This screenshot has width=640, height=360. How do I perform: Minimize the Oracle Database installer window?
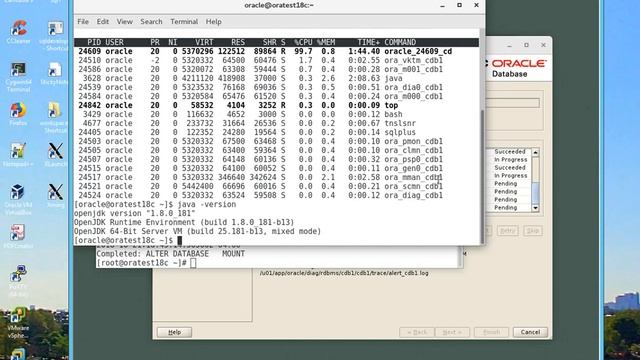point(509,45)
